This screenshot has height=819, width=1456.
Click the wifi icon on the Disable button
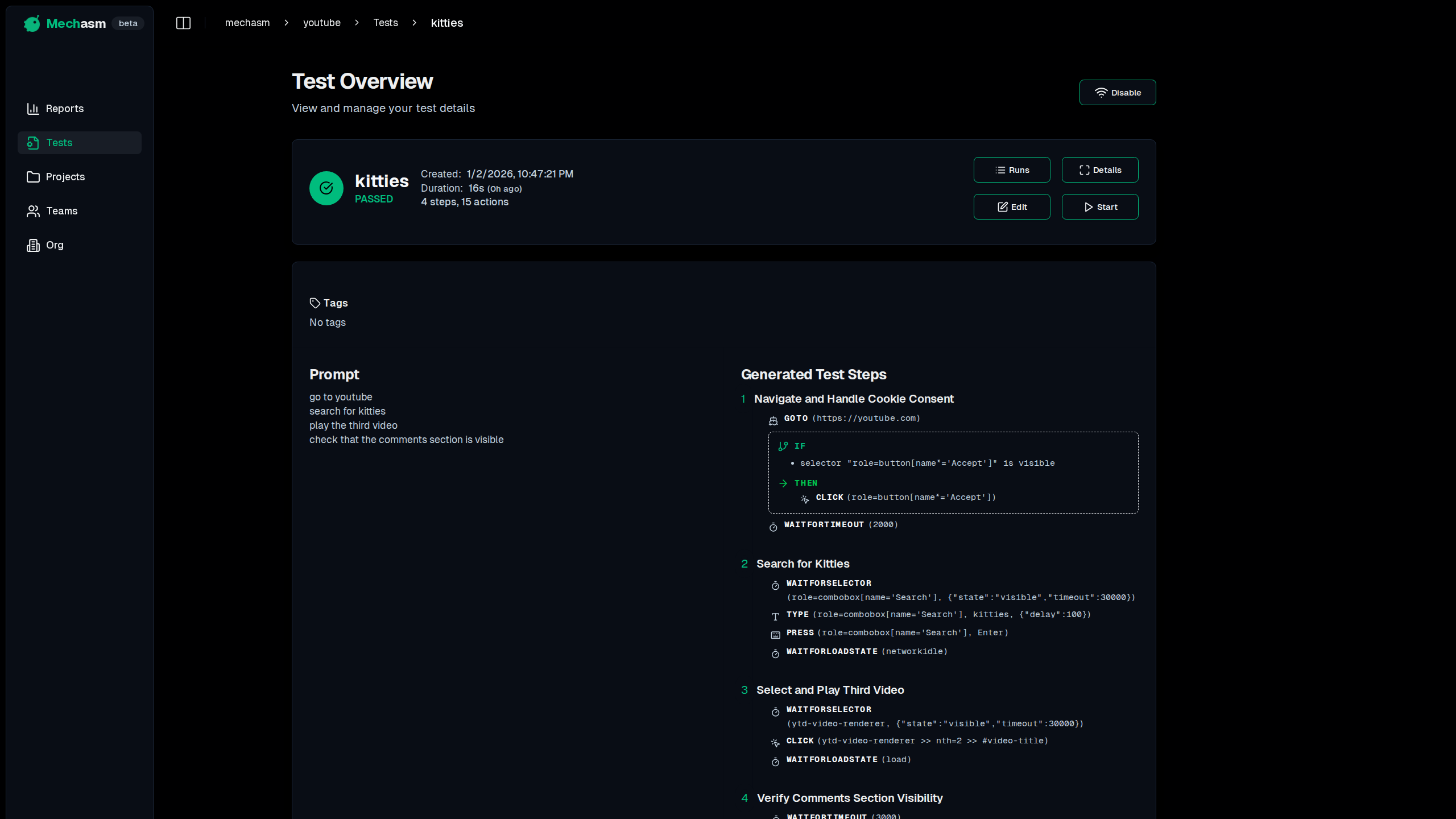(x=1102, y=92)
